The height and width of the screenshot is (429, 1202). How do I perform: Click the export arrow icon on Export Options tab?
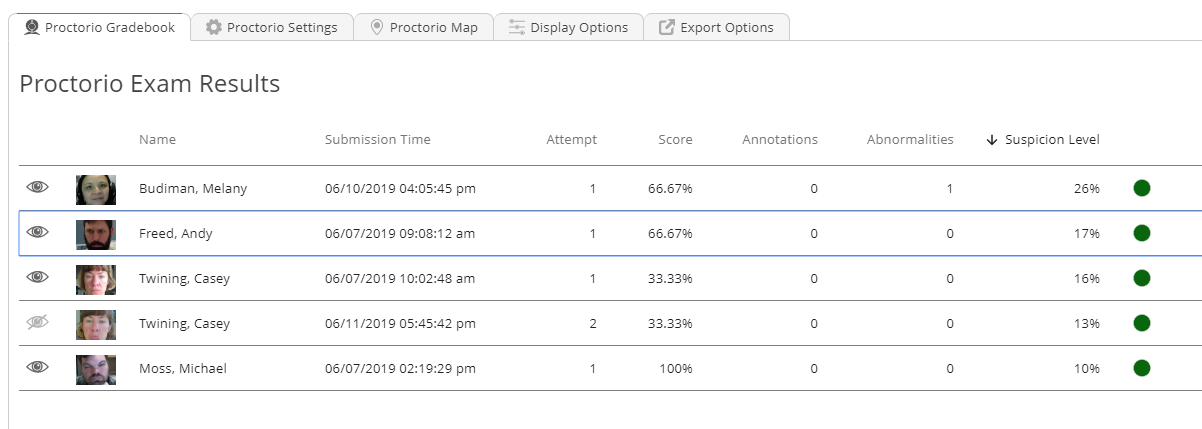click(x=667, y=27)
